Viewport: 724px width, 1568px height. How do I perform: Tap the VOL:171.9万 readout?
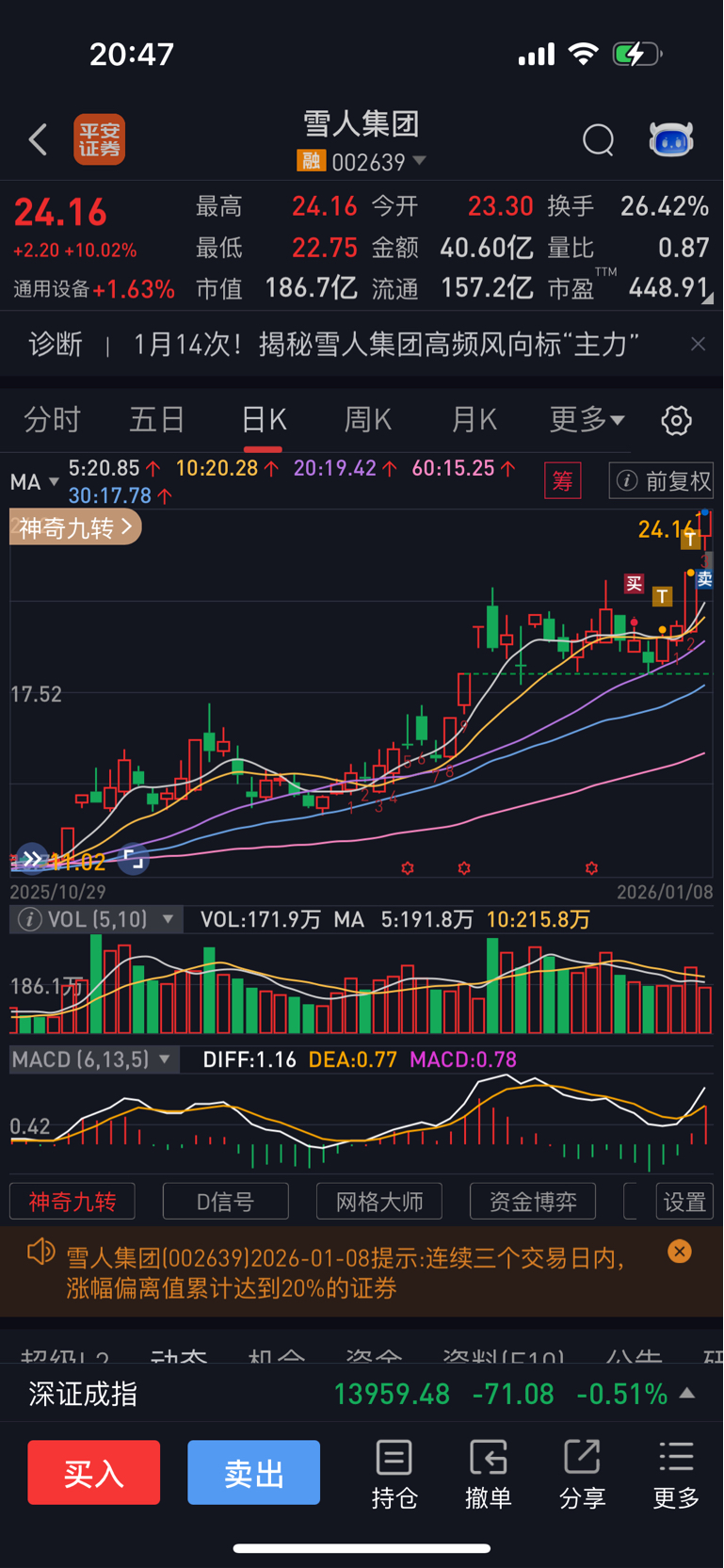click(261, 919)
